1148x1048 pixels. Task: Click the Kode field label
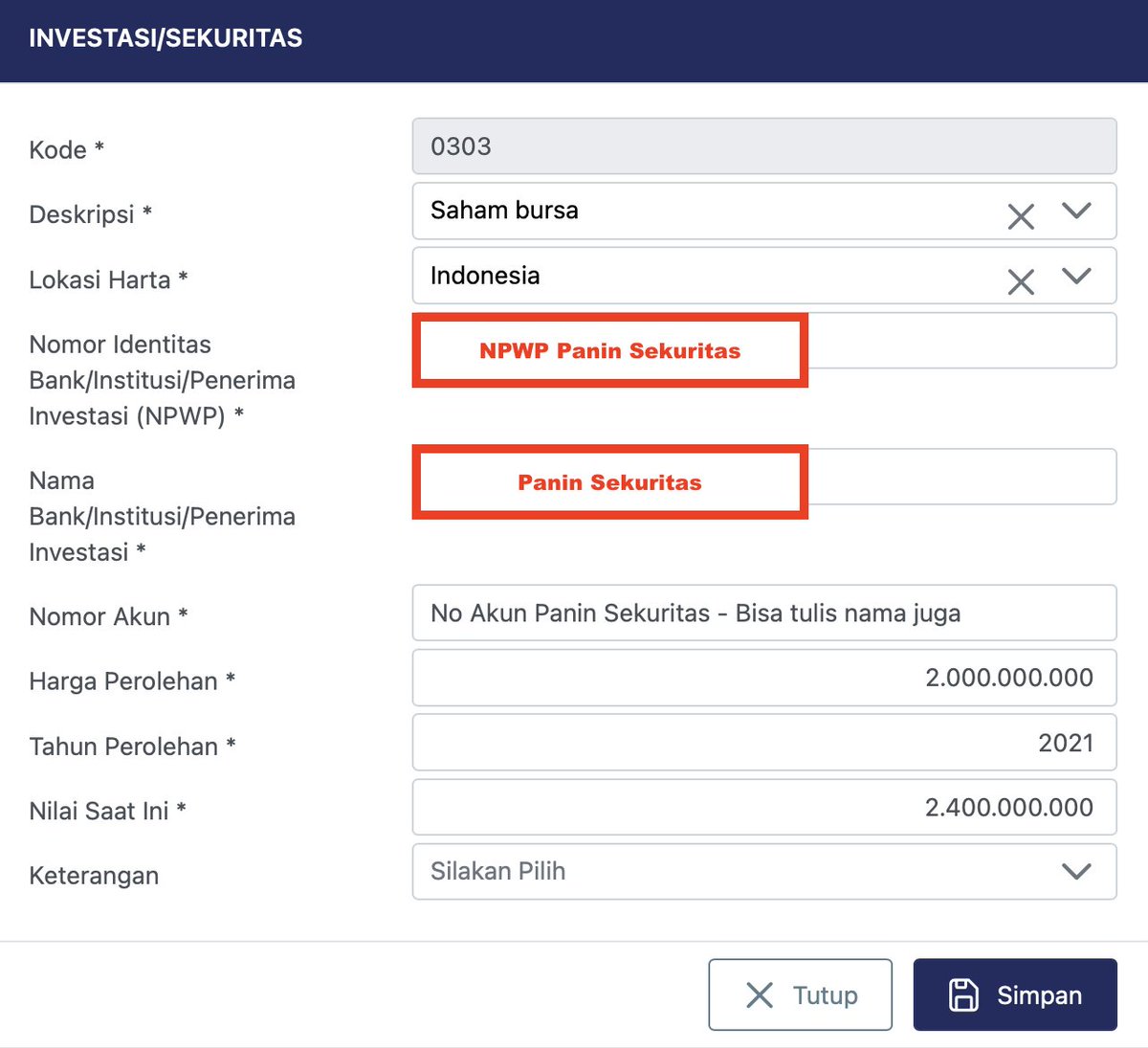66,149
